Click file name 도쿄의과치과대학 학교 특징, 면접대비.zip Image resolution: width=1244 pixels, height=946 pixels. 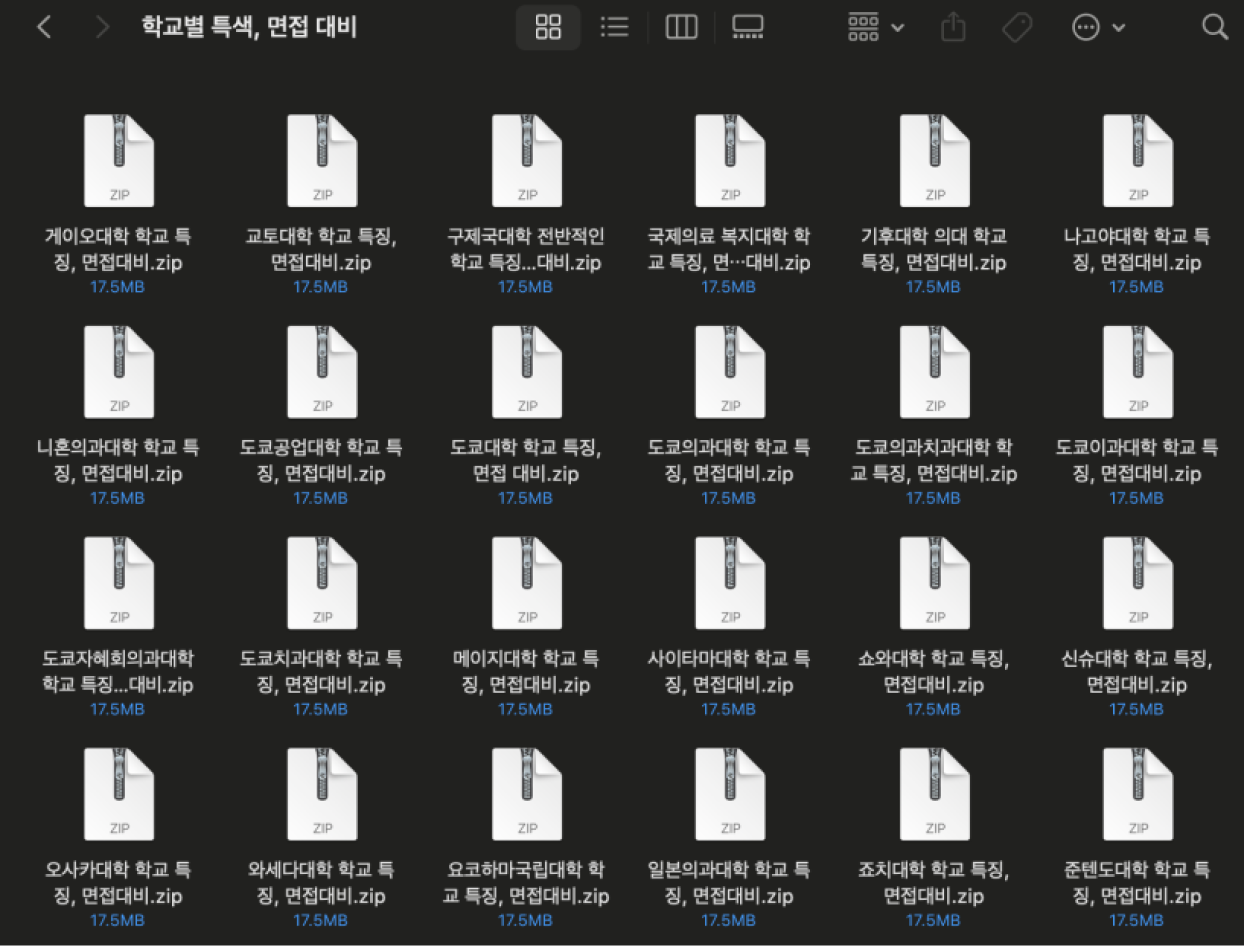(934, 460)
